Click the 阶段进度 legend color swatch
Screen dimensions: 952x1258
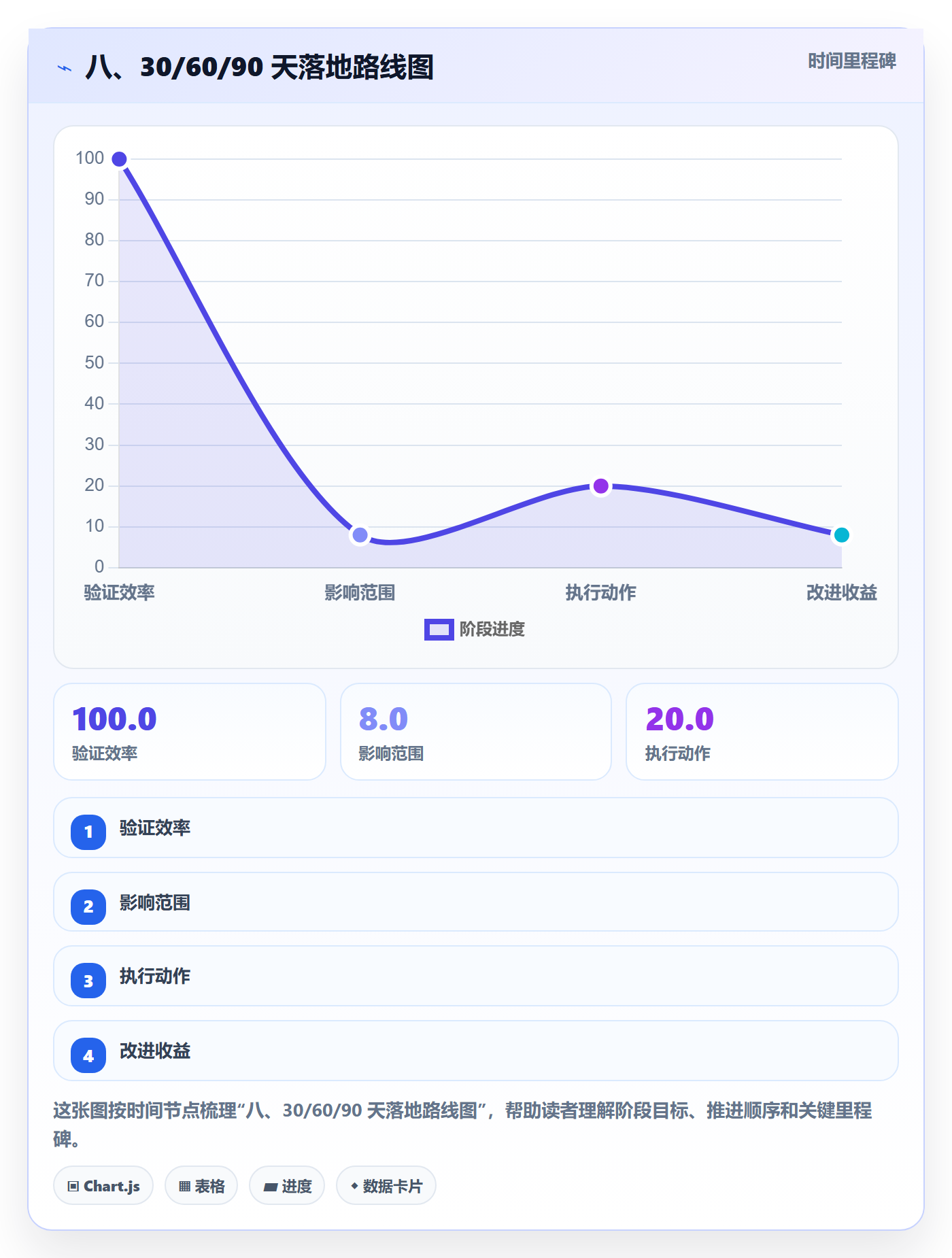[x=439, y=630]
